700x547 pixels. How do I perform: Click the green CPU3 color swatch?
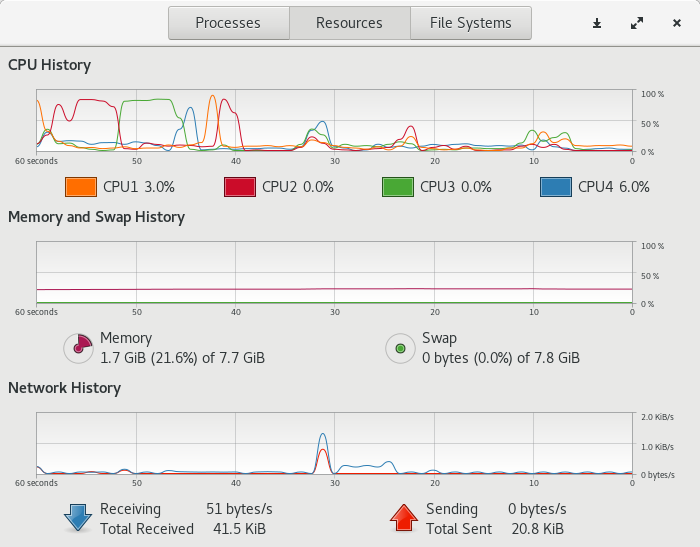coord(397,186)
